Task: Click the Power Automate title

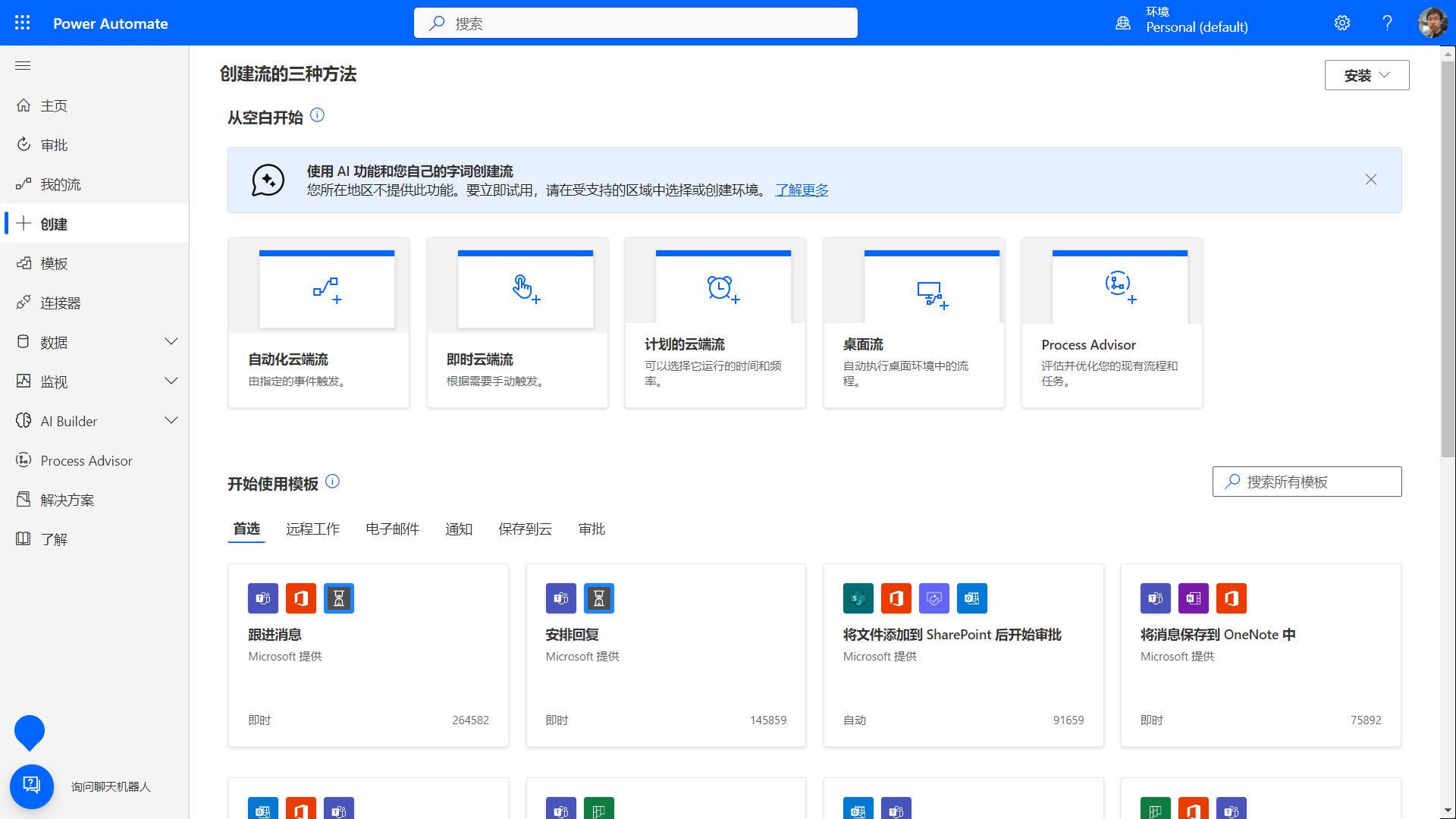Action: pyautogui.click(x=111, y=24)
